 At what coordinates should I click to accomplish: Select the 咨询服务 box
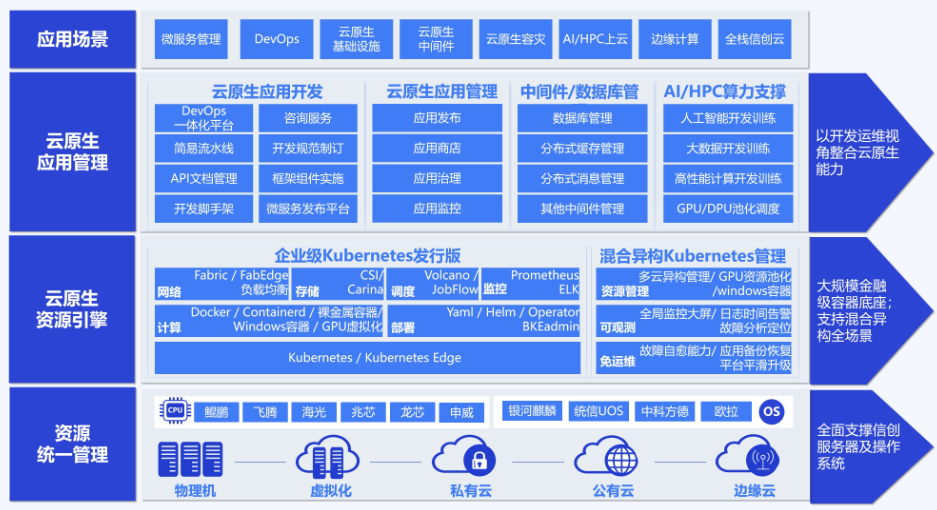(308, 118)
